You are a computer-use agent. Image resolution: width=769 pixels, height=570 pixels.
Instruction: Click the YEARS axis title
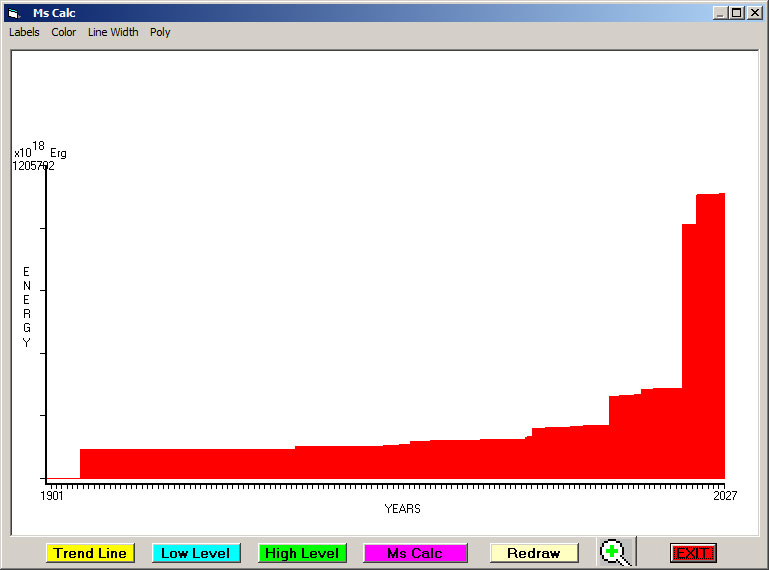tap(402, 509)
